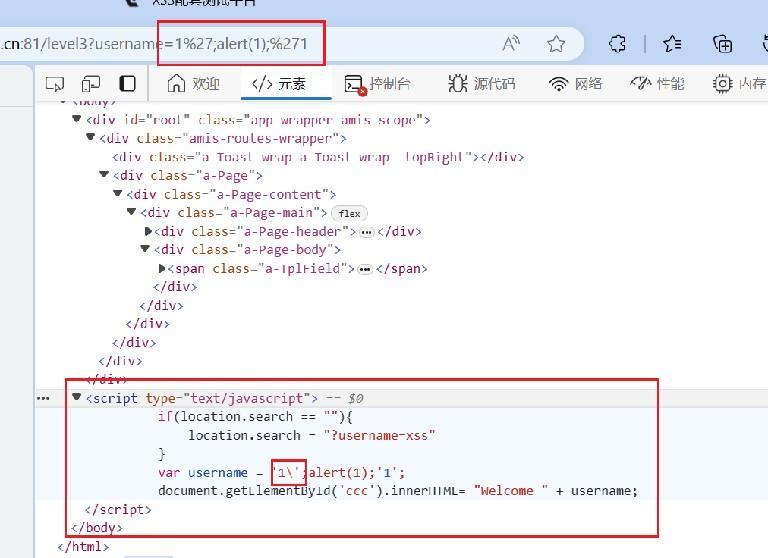Expand the a-Page-header div node
This screenshot has width=768, height=558.
coord(148,231)
